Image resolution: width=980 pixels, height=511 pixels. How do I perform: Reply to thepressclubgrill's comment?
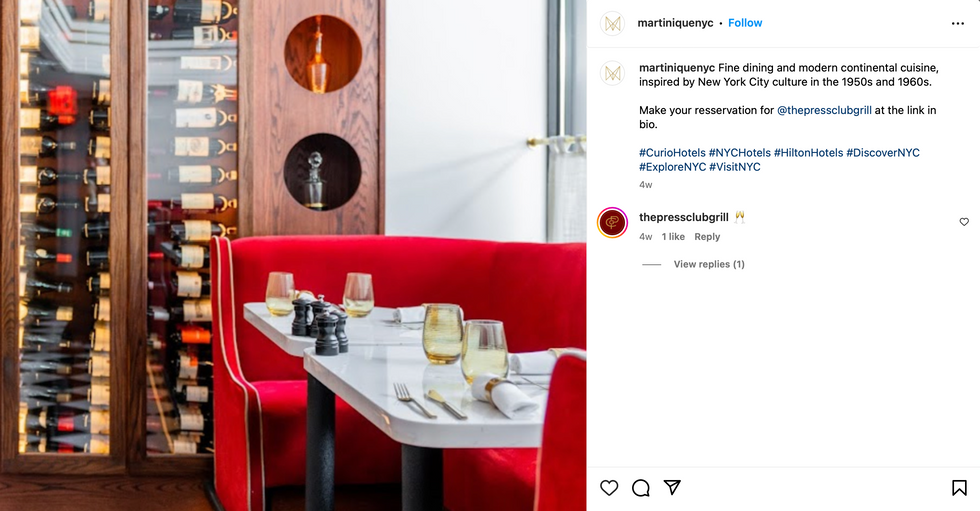(x=707, y=237)
